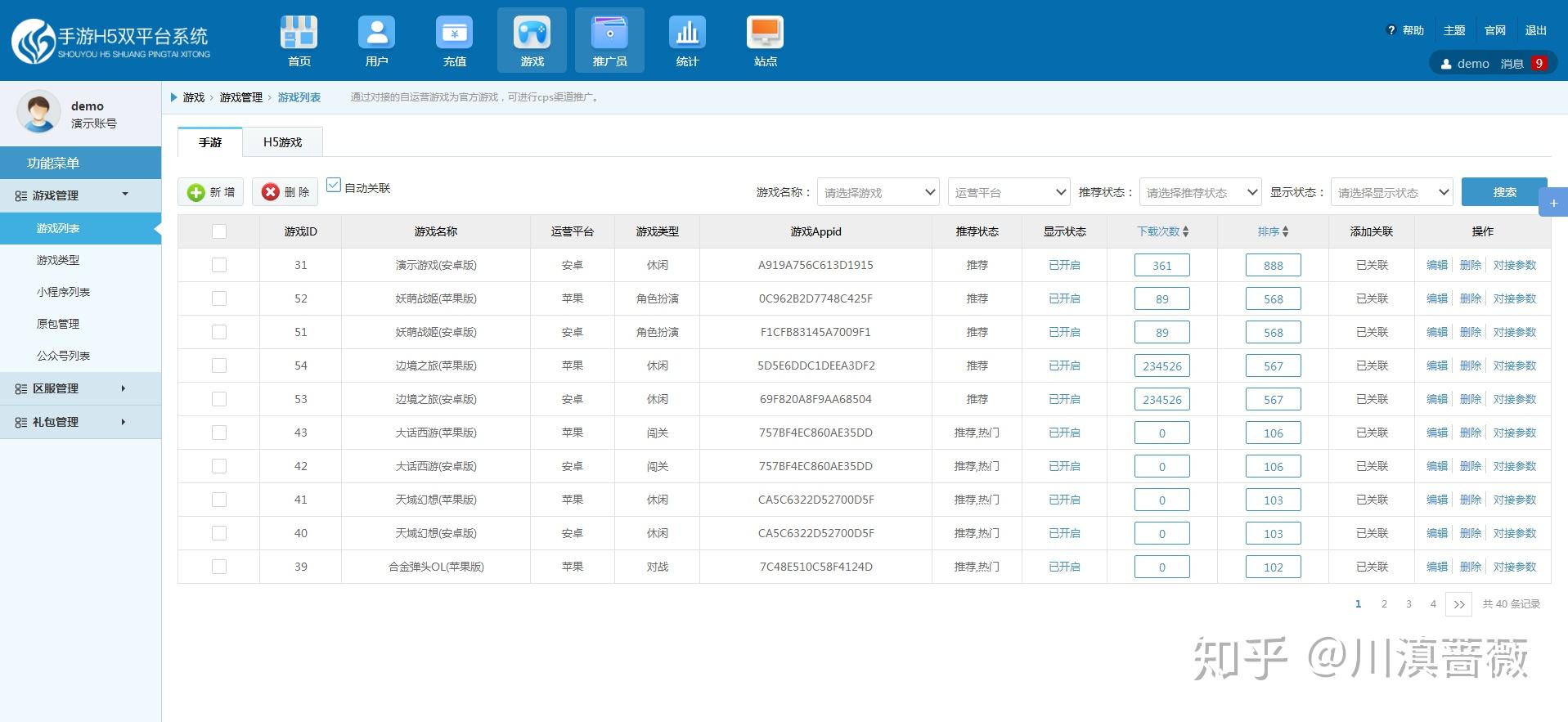
Task: Click 删除 for game ID 52
Action: tap(1471, 298)
